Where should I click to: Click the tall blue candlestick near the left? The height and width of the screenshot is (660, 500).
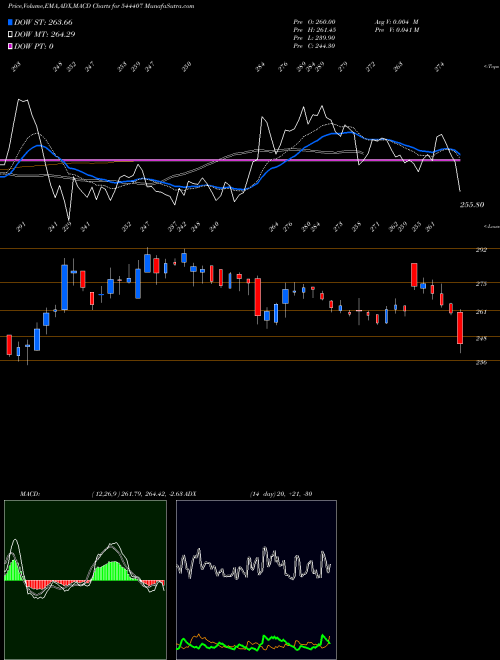tap(64, 287)
